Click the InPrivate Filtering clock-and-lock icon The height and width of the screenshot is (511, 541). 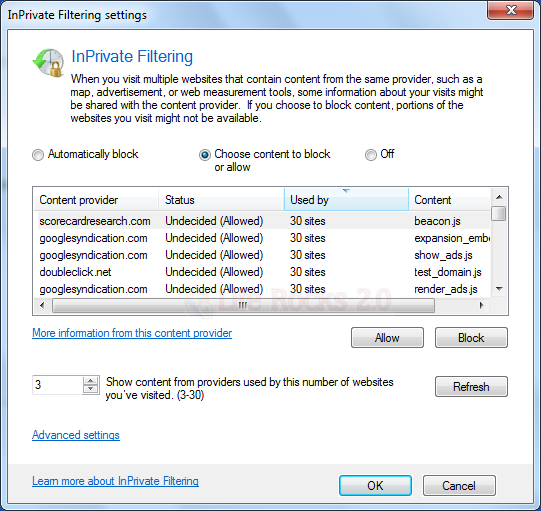coord(49,62)
